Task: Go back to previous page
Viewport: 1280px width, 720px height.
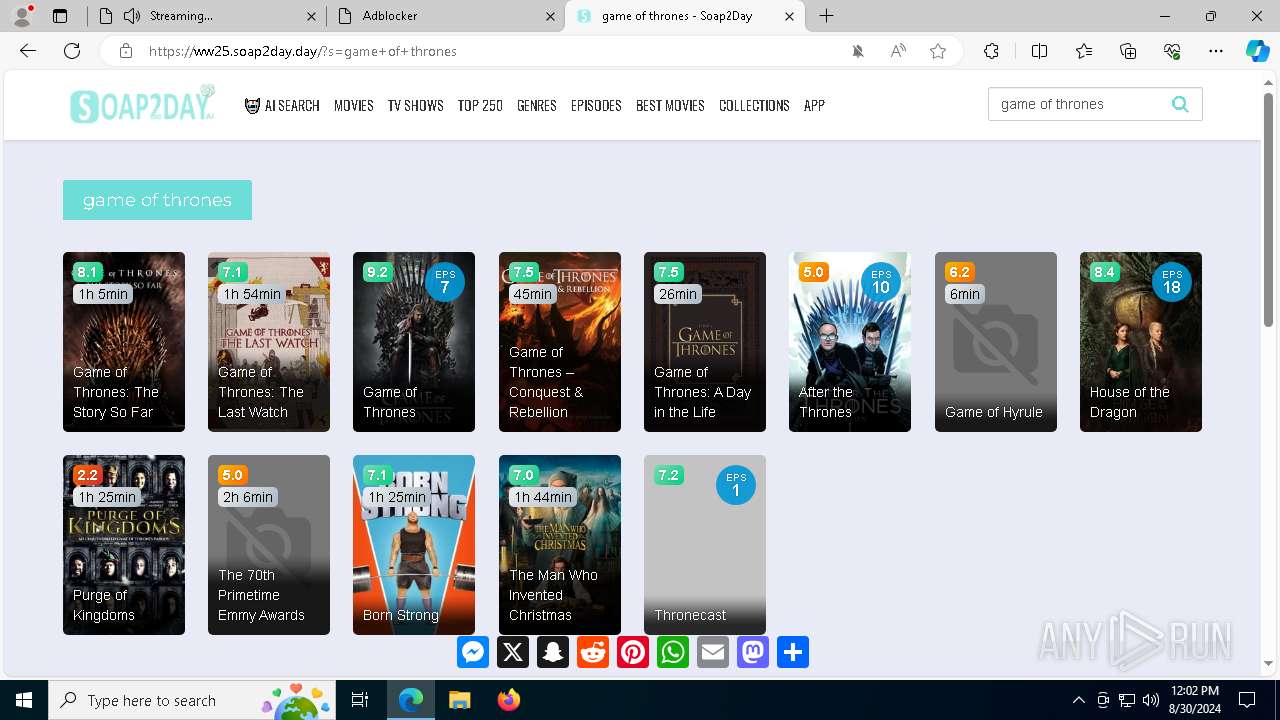Action: coord(28,51)
